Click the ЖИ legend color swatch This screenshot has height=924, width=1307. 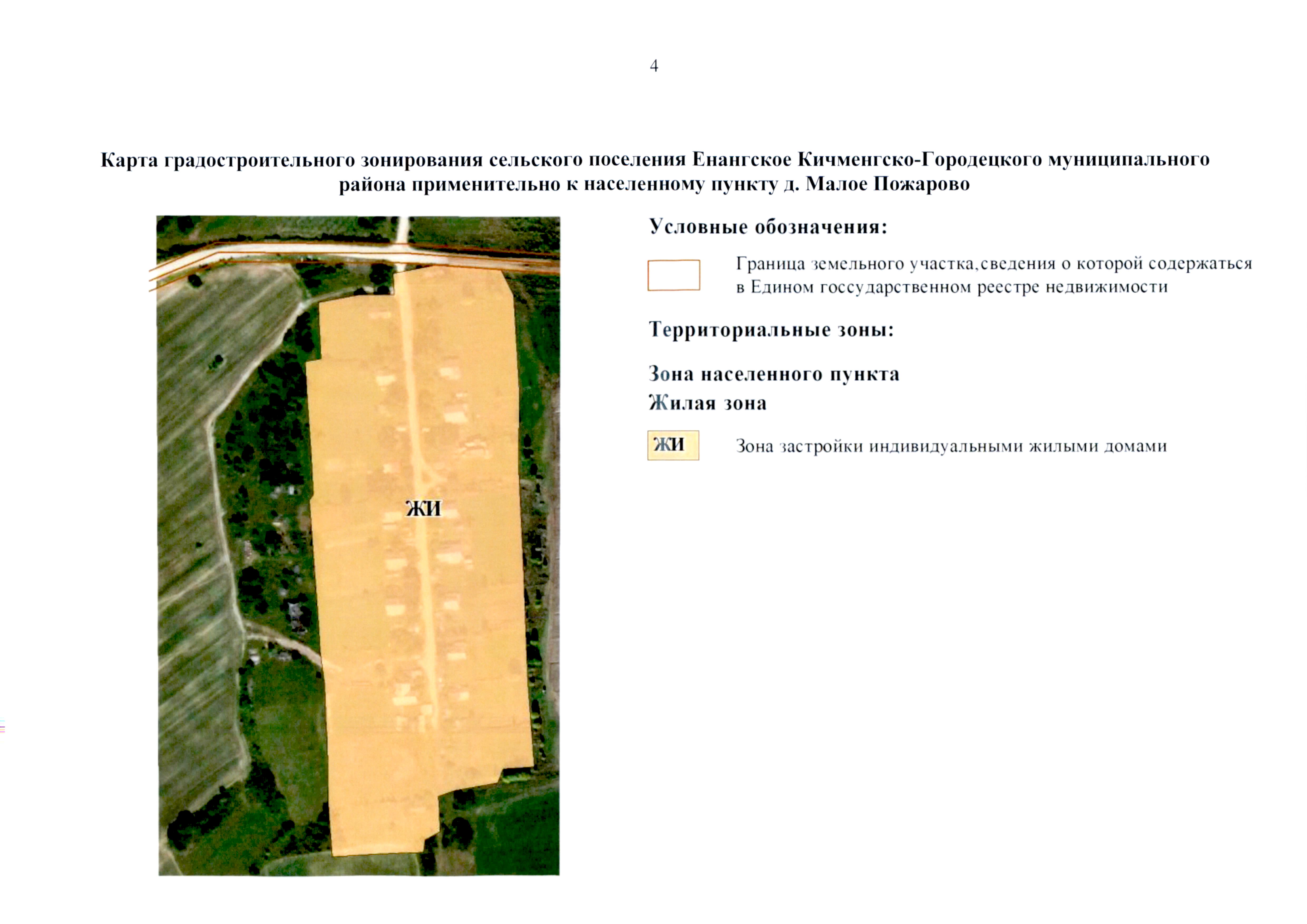click(673, 445)
